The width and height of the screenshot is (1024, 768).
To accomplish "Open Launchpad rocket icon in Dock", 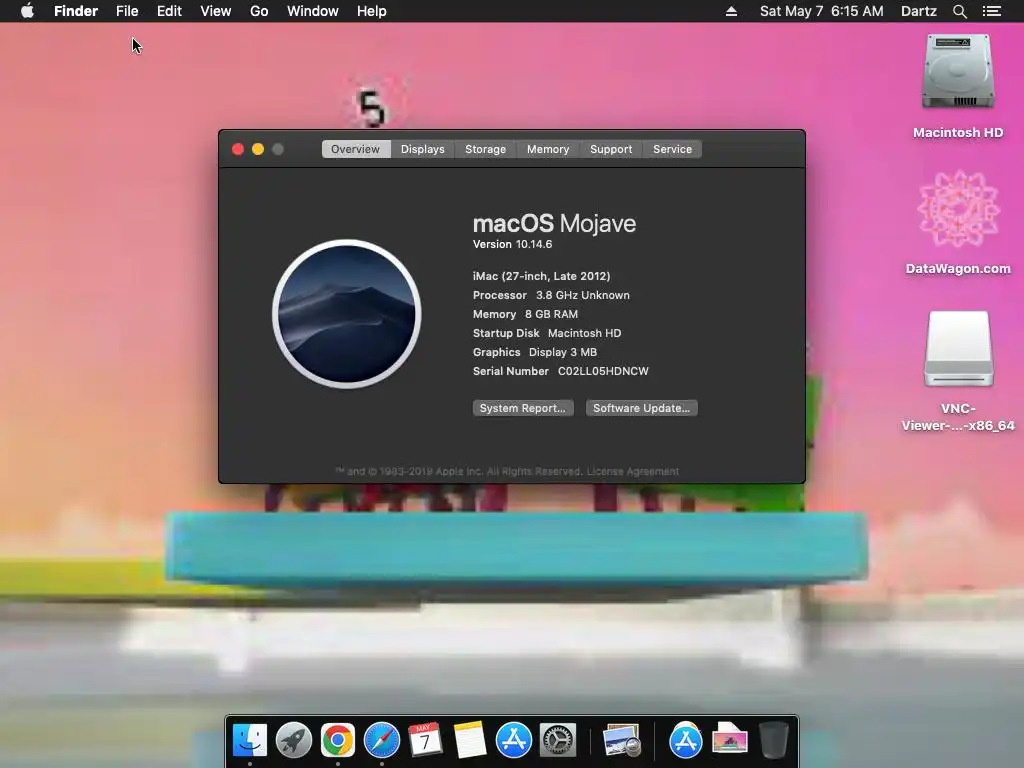I will coord(294,741).
